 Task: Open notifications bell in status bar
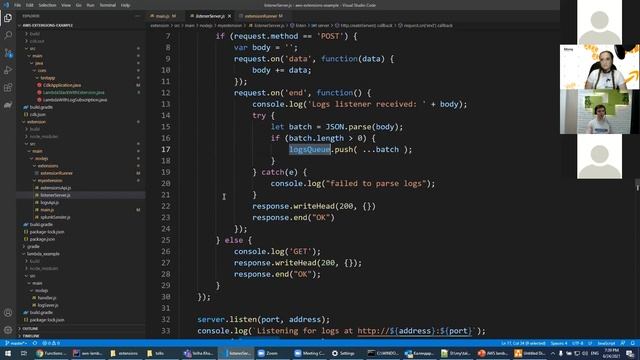point(633,343)
